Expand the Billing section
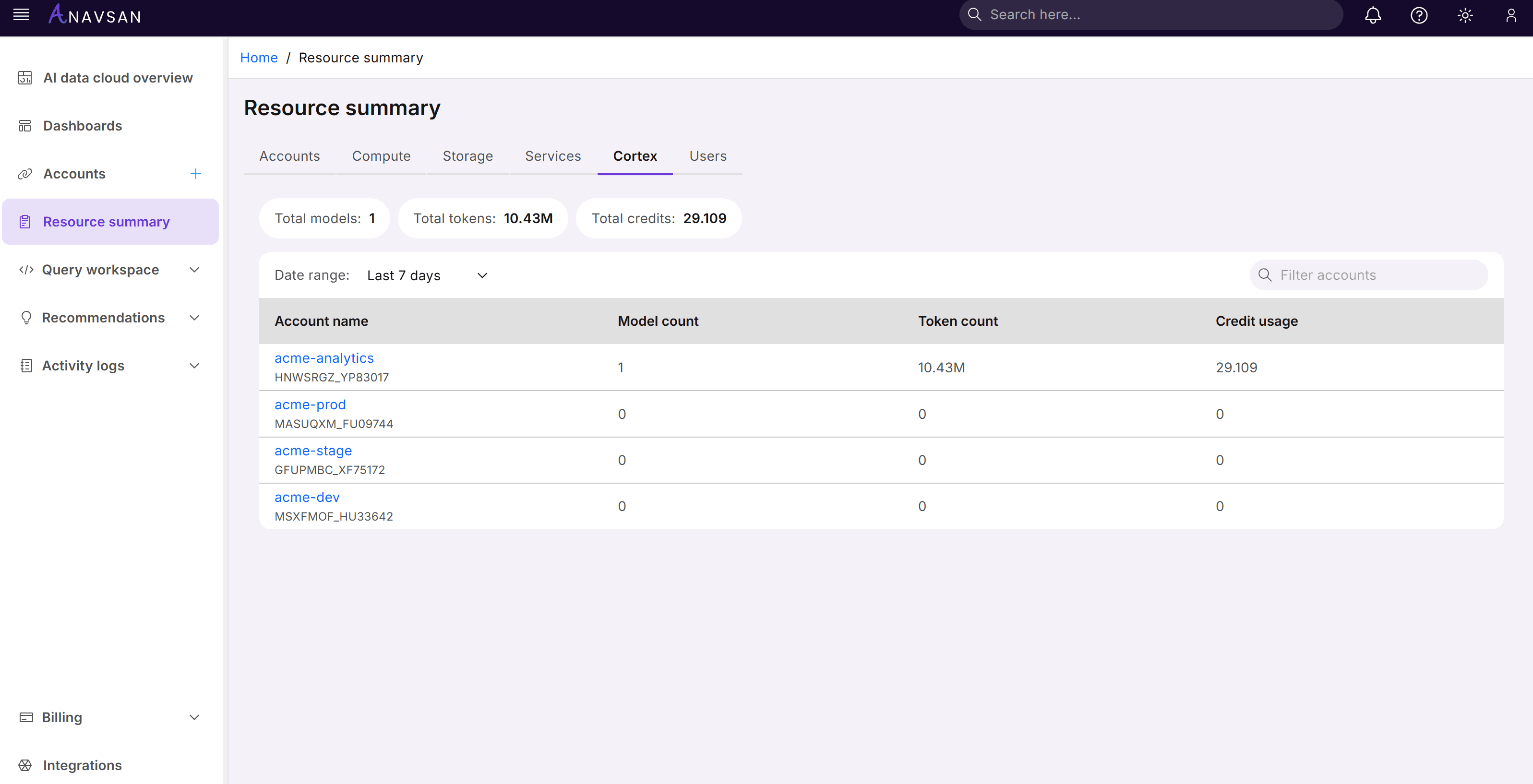This screenshot has width=1533, height=784. (x=194, y=717)
